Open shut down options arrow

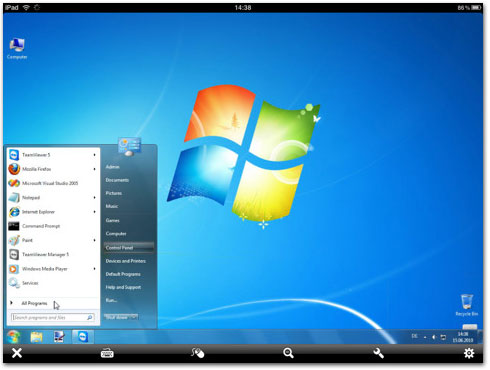pyautogui.click(x=134, y=317)
